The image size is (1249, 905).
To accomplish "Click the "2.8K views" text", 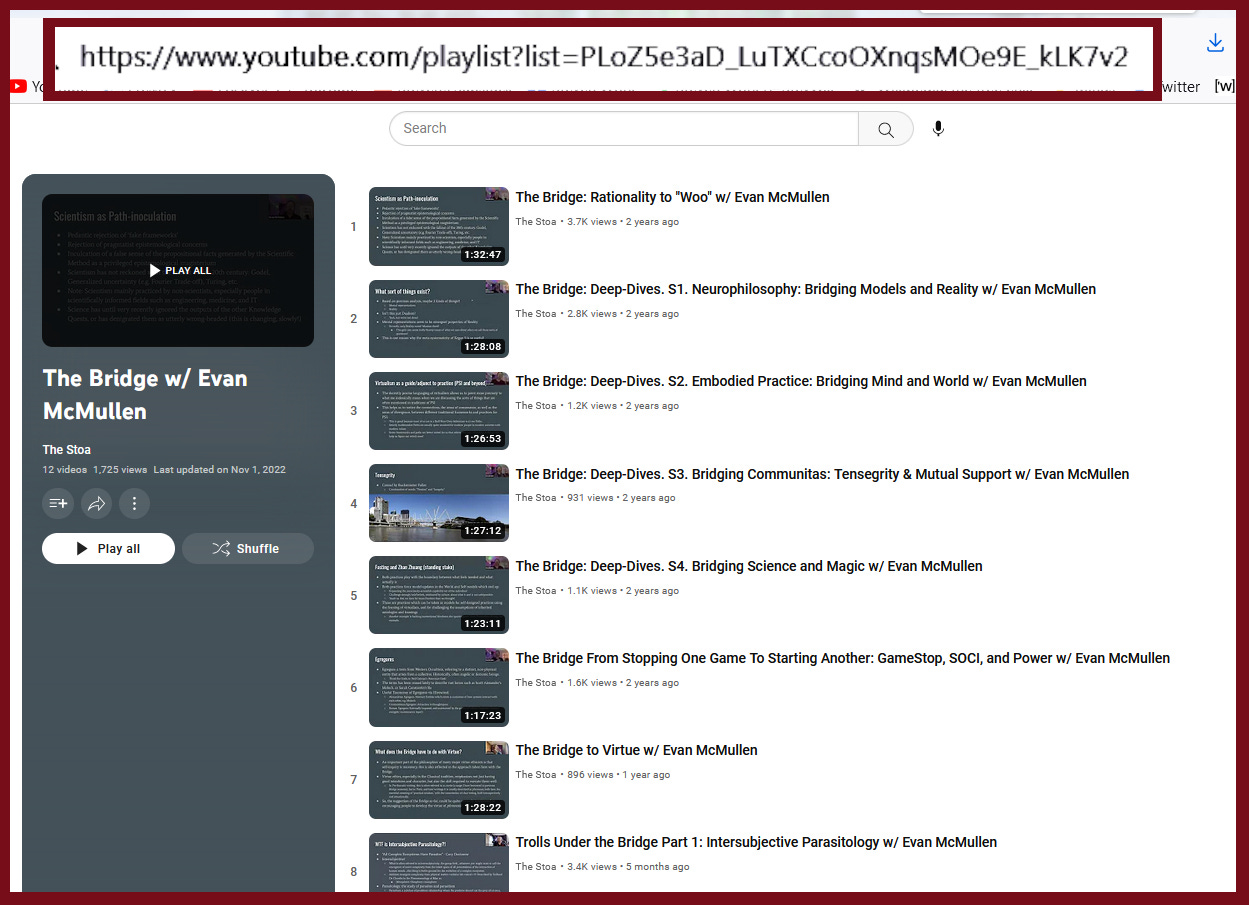I will [x=592, y=314].
